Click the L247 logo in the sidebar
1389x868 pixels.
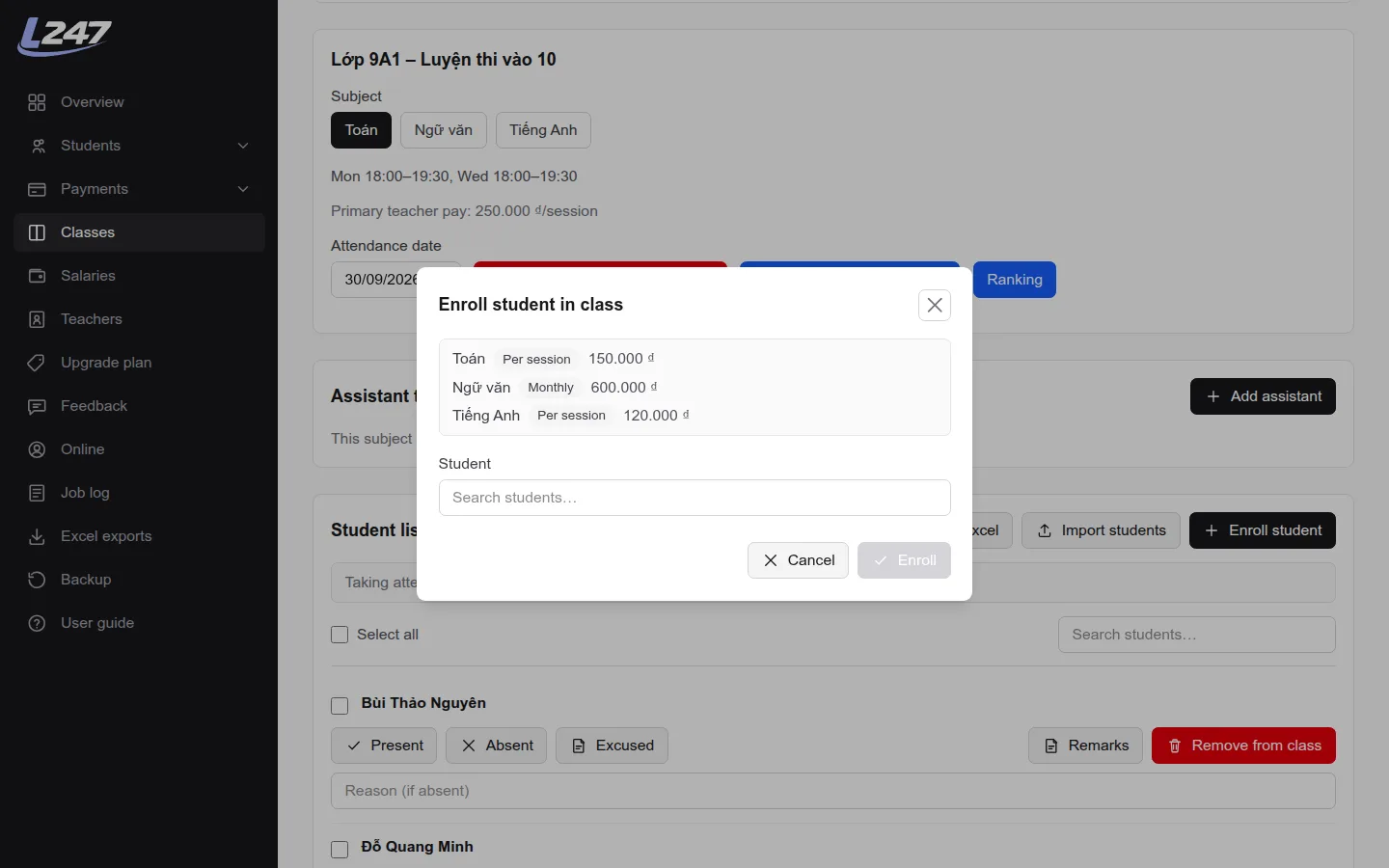(65, 37)
